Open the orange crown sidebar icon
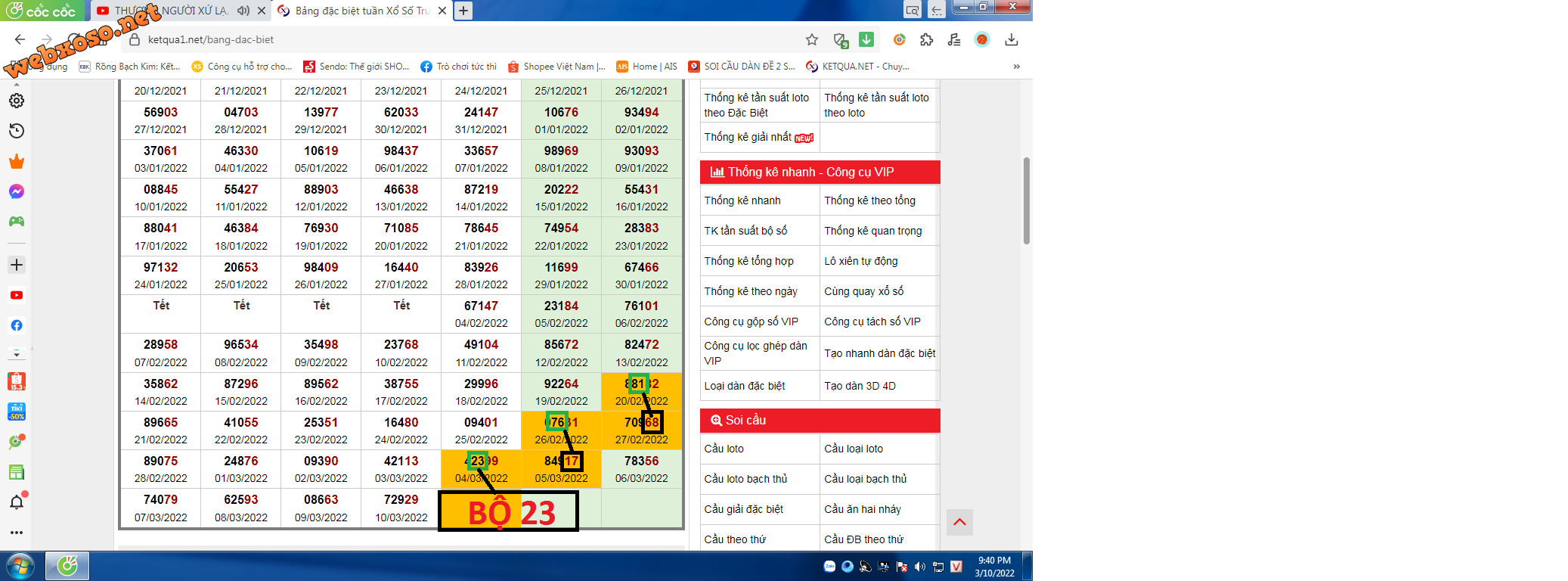1568x581 pixels. (x=17, y=161)
